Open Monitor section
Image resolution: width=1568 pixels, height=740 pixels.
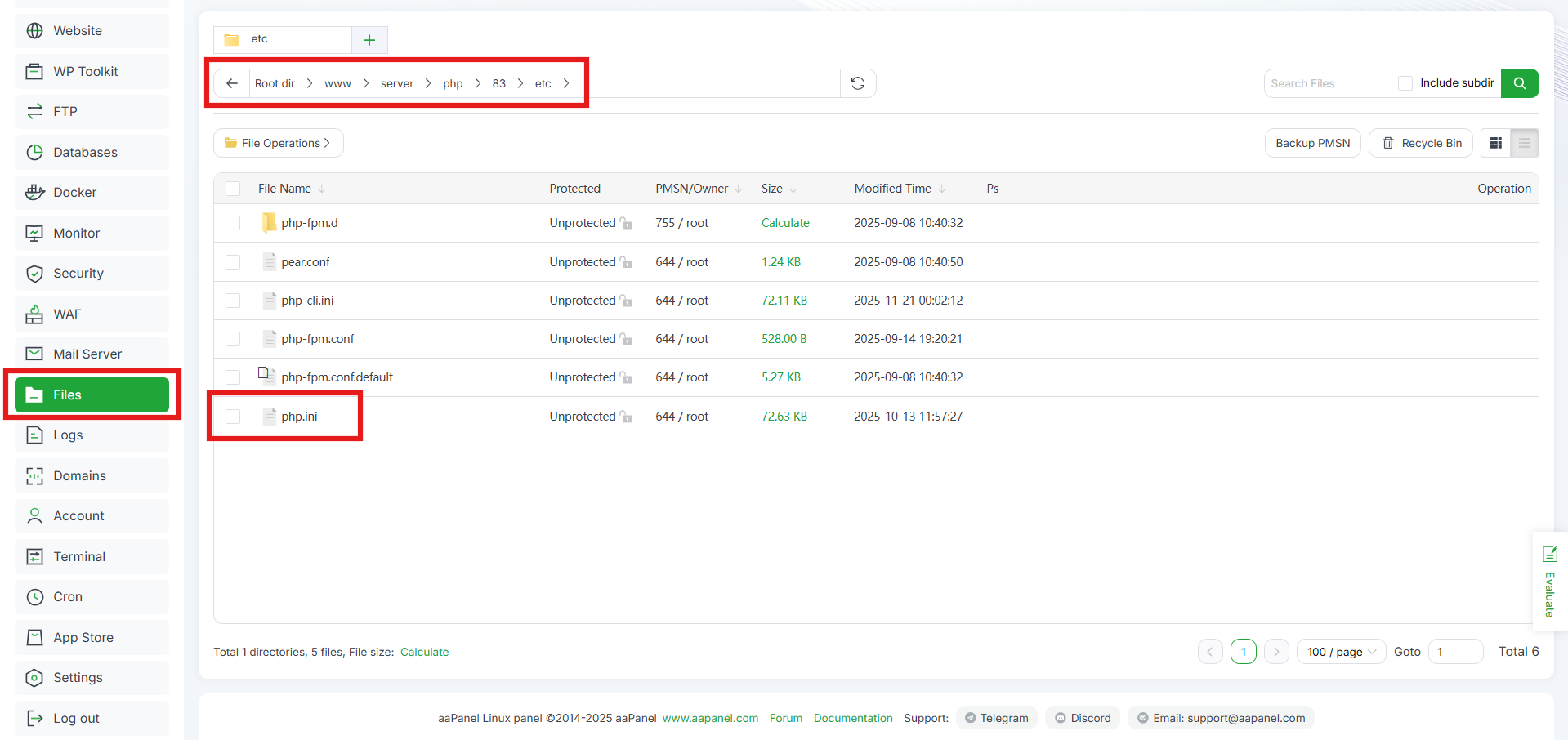(x=92, y=234)
